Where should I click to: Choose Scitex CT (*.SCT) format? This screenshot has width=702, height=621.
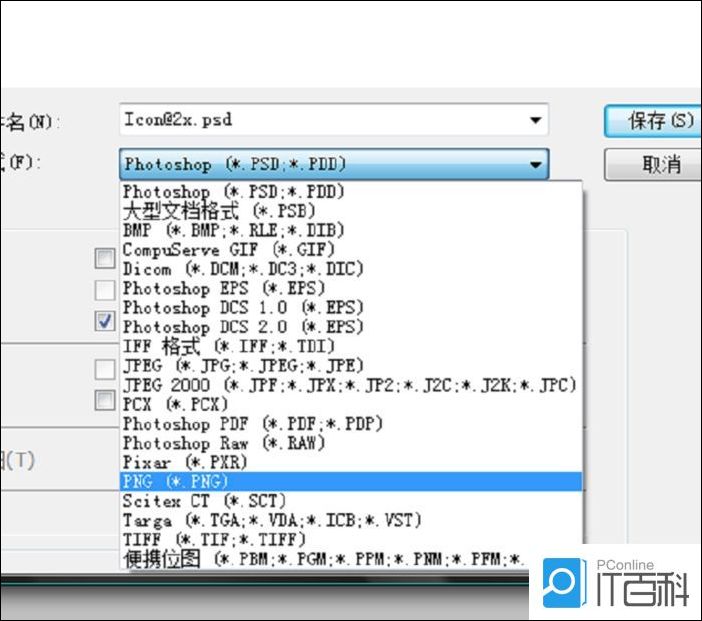point(351,501)
